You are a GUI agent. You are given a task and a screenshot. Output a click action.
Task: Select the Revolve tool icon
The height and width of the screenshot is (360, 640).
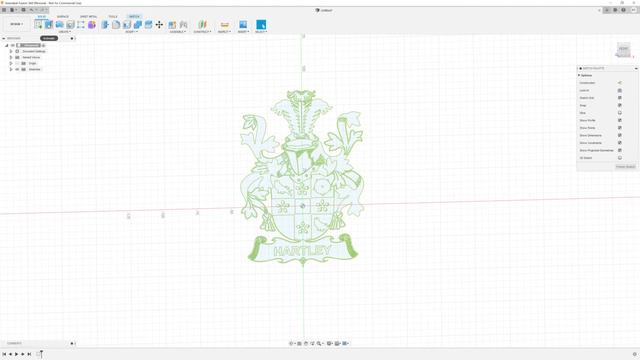(x=60, y=24)
